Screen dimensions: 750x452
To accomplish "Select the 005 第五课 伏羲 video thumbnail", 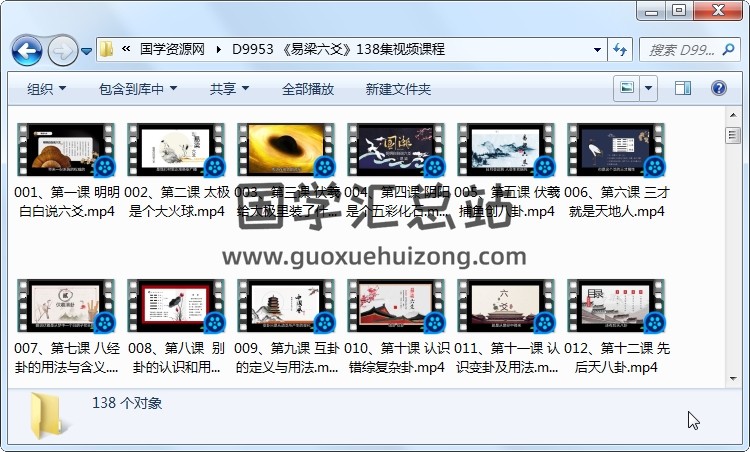I will [x=507, y=150].
